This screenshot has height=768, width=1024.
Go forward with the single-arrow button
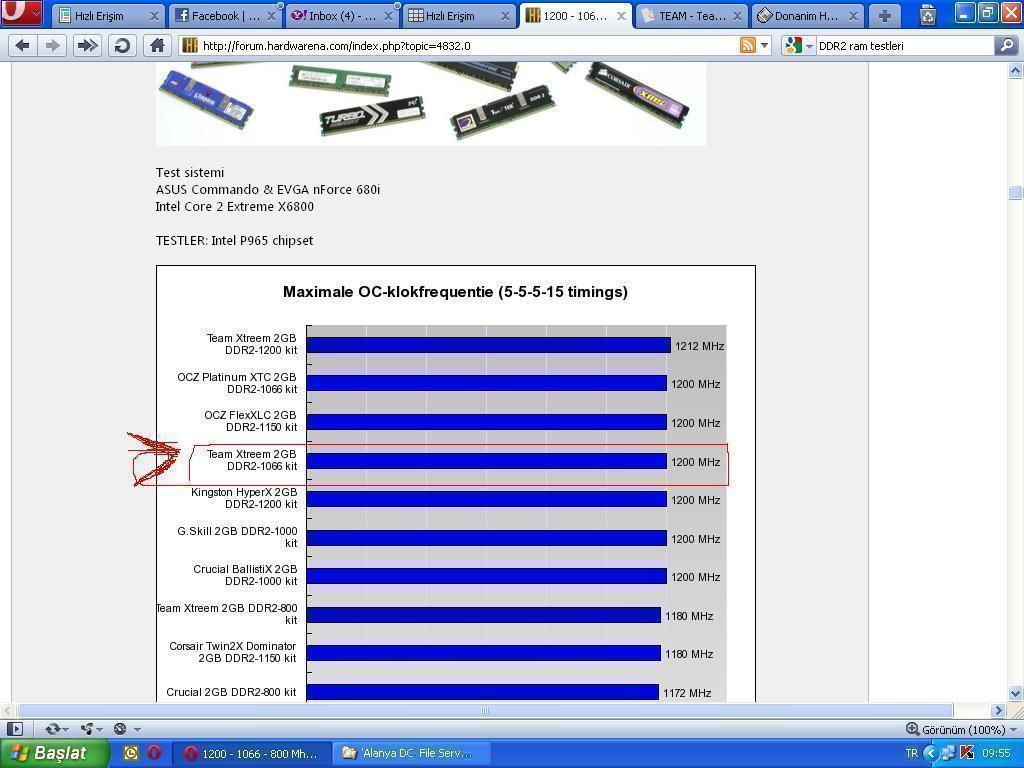52,46
